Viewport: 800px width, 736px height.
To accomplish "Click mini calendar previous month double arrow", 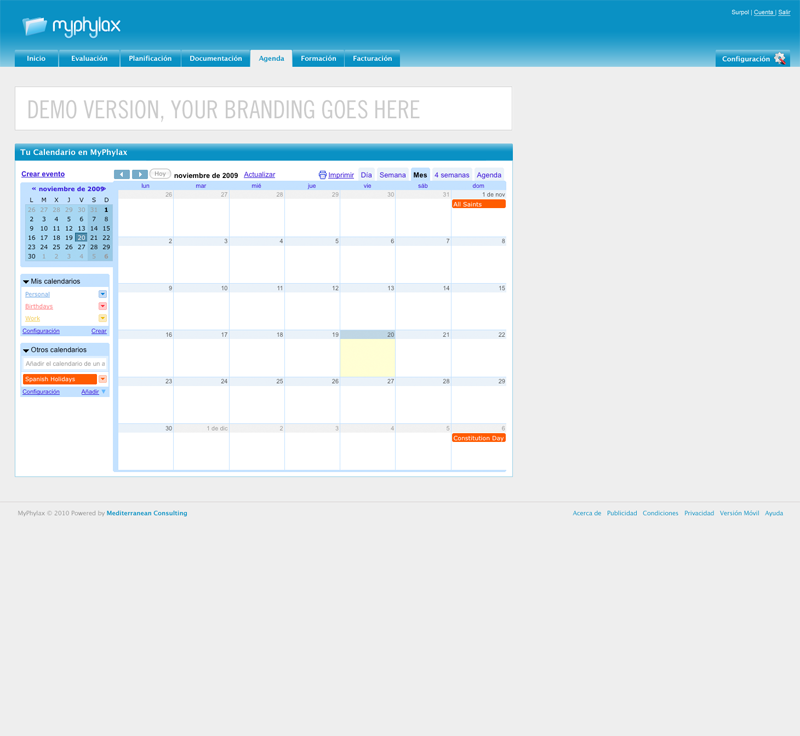I will 34,188.
